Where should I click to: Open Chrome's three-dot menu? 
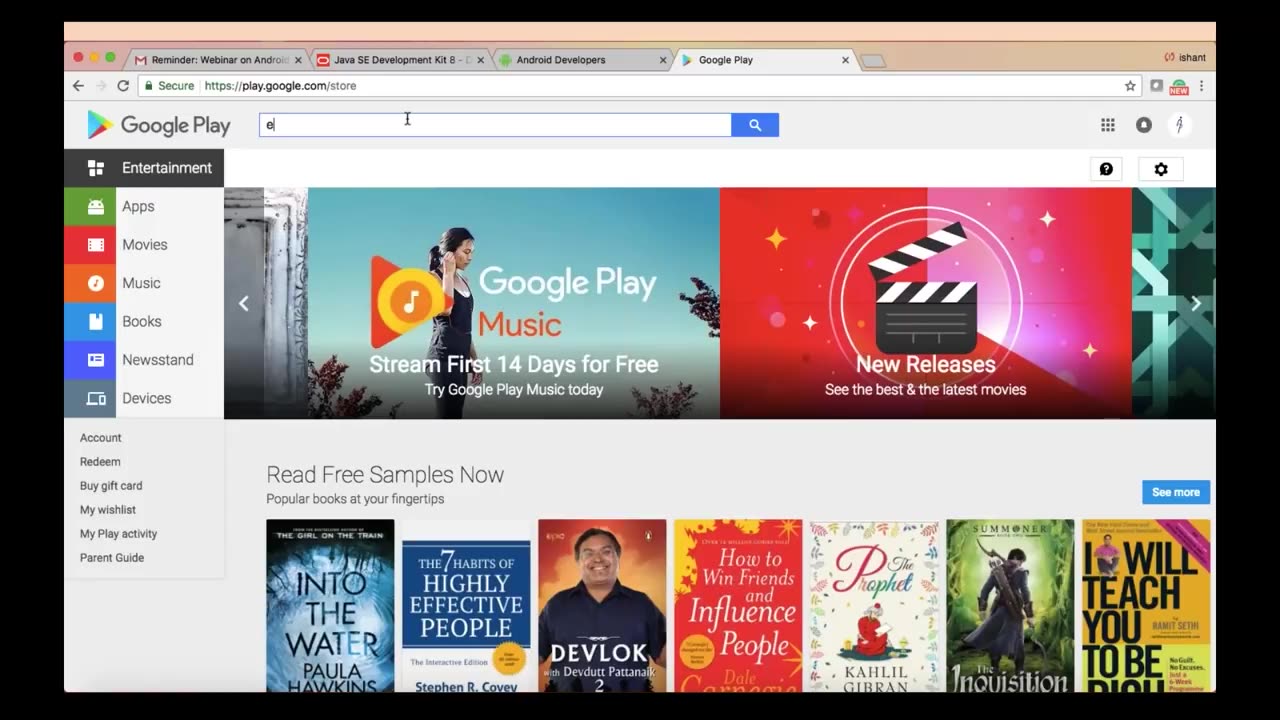pyautogui.click(x=1201, y=86)
